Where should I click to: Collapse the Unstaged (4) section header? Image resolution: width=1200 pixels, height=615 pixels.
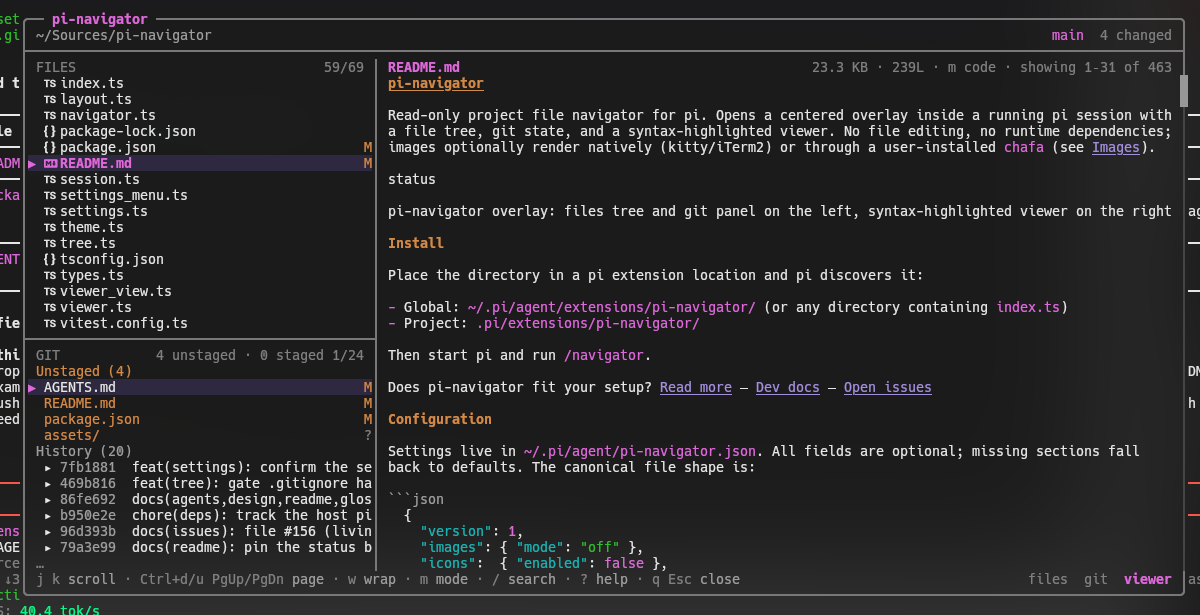tap(84, 372)
